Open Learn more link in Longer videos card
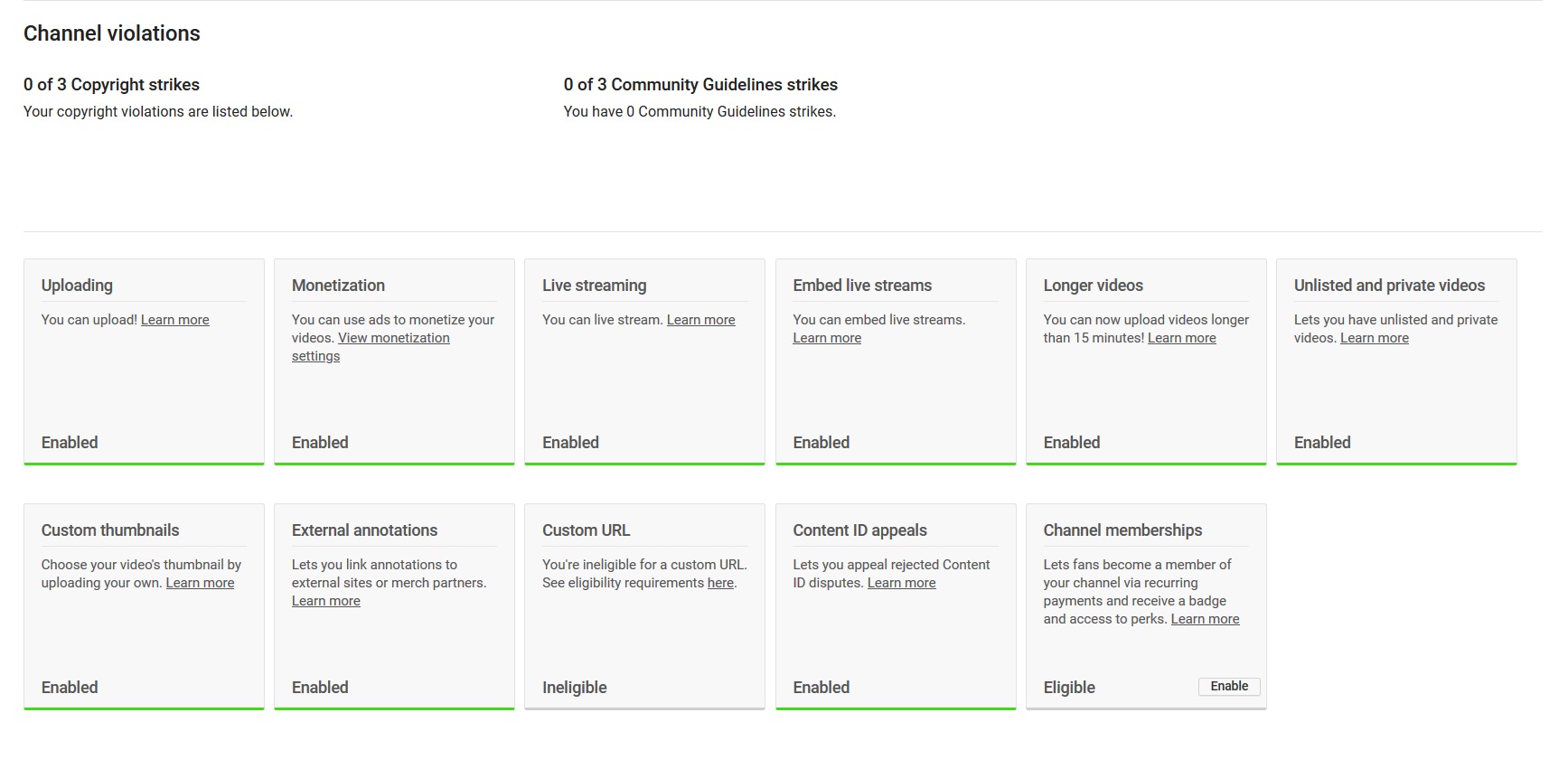Image resolution: width=1568 pixels, height=769 pixels. (x=1181, y=338)
